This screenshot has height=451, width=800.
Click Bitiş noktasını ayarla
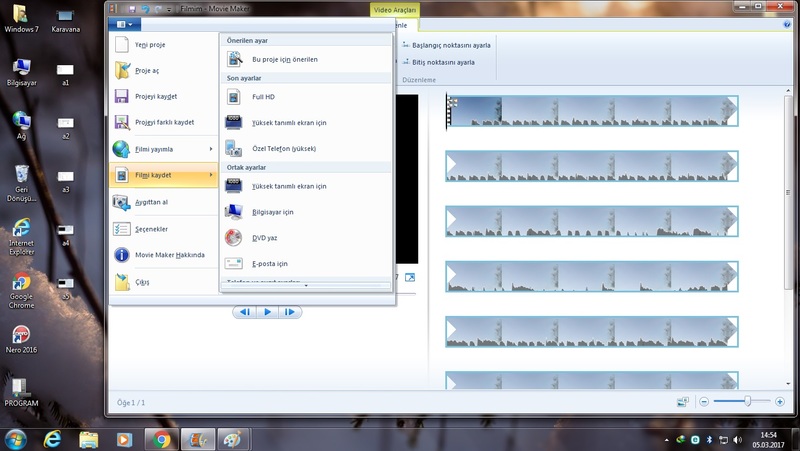pos(439,62)
